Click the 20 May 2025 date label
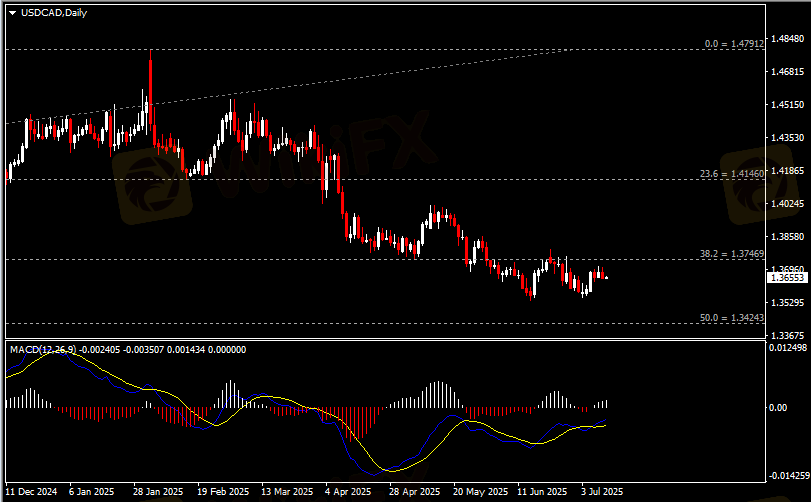The width and height of the screenshot is (811, 502). point(480,492)
